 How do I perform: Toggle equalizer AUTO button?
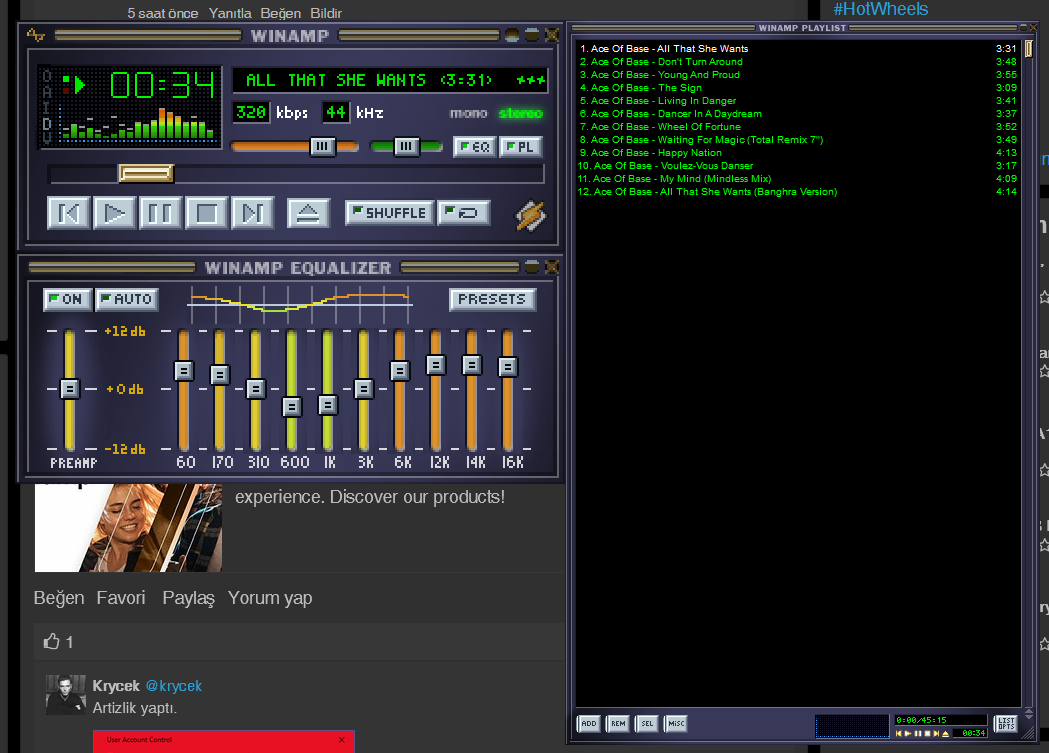[127, 299]
